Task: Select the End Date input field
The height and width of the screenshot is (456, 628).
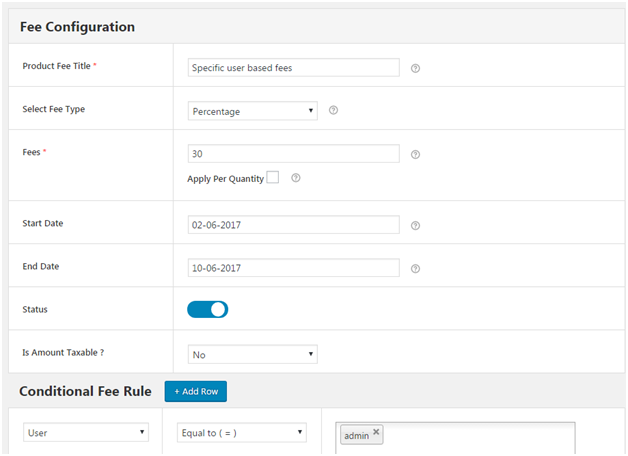Action: click(x=293, y=268)
